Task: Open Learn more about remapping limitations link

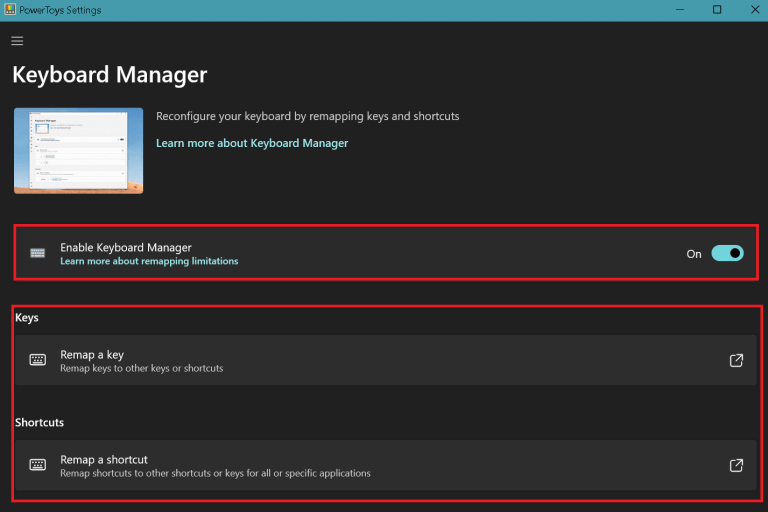Action: coord(149,261)
